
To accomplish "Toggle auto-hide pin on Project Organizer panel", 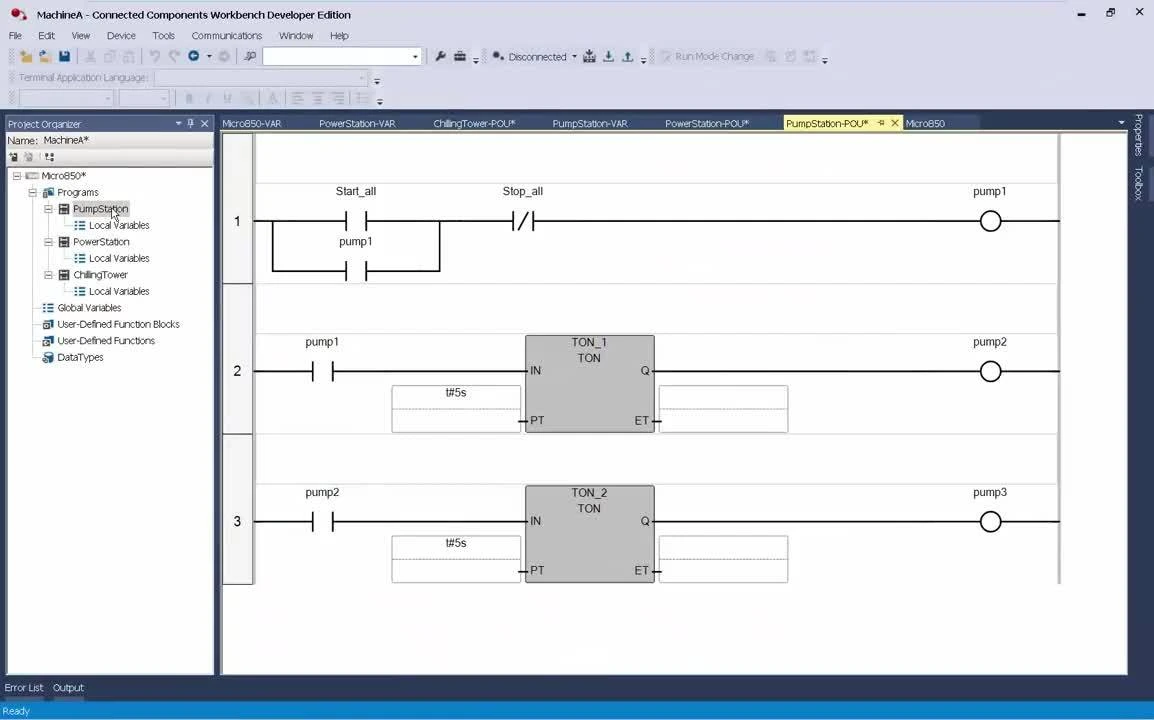I will coord(190,123).
